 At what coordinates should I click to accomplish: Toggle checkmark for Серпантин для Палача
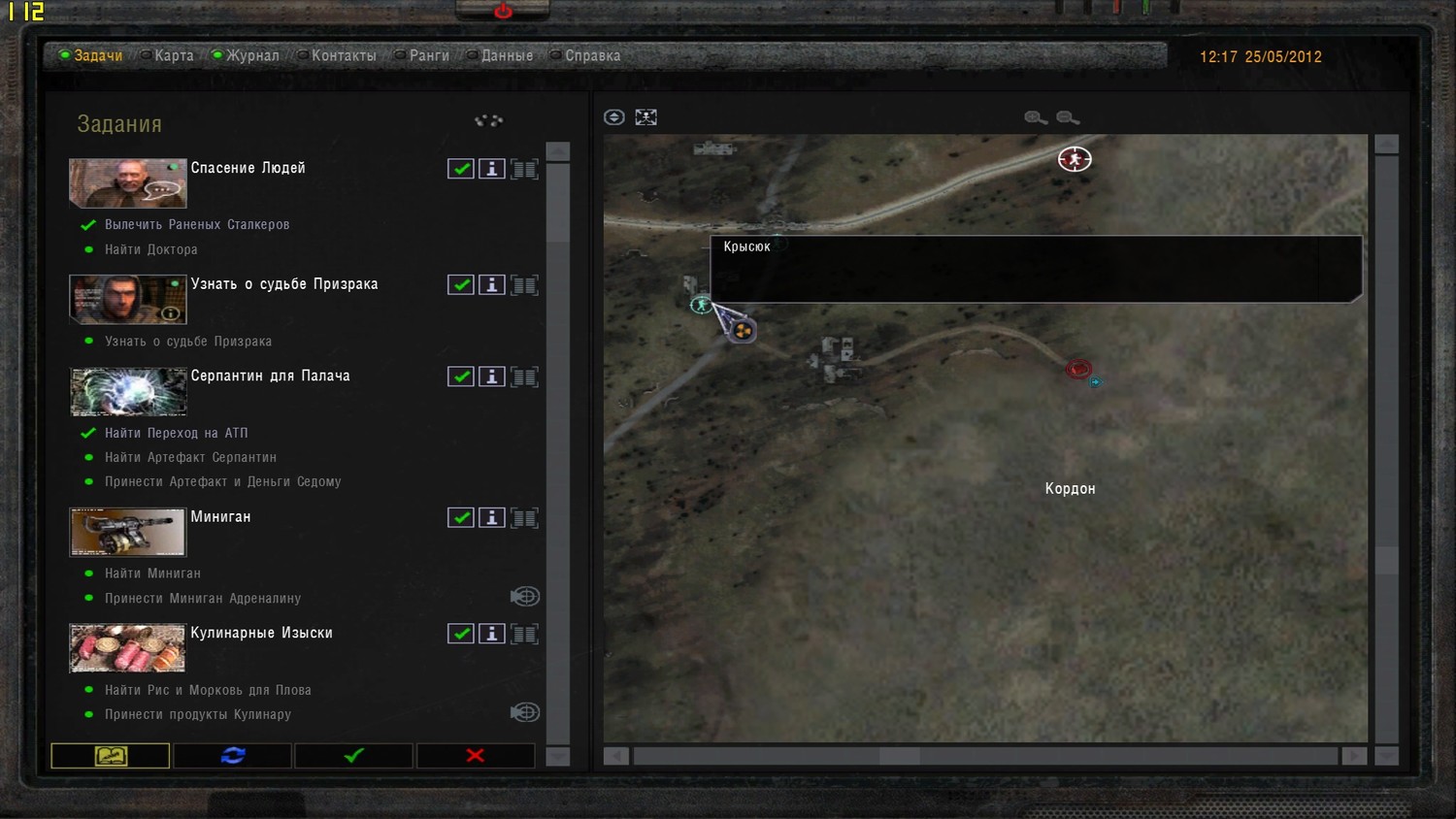(461, 377)
